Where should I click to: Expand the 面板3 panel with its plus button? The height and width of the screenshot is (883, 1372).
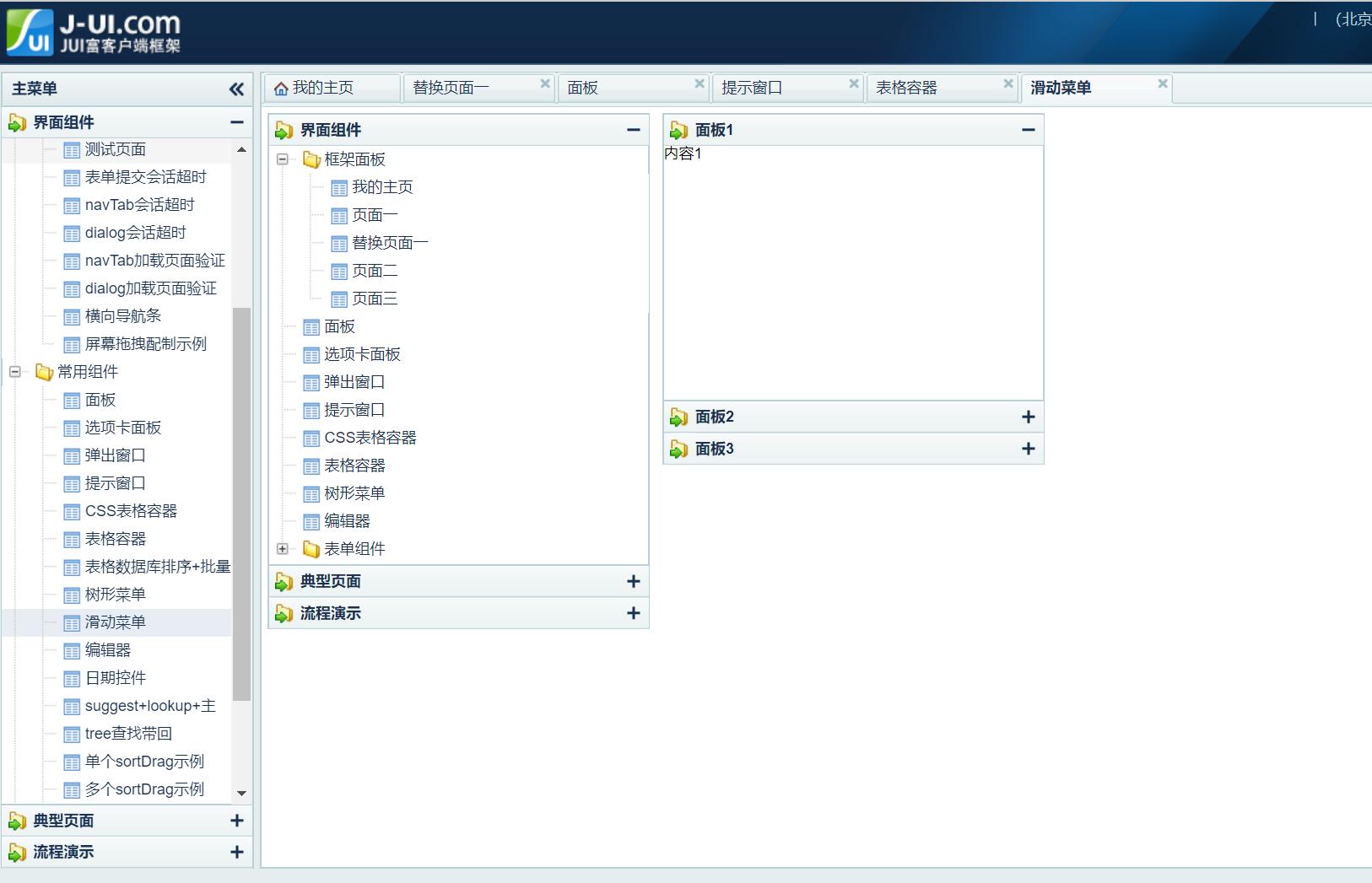[1029, 448]
